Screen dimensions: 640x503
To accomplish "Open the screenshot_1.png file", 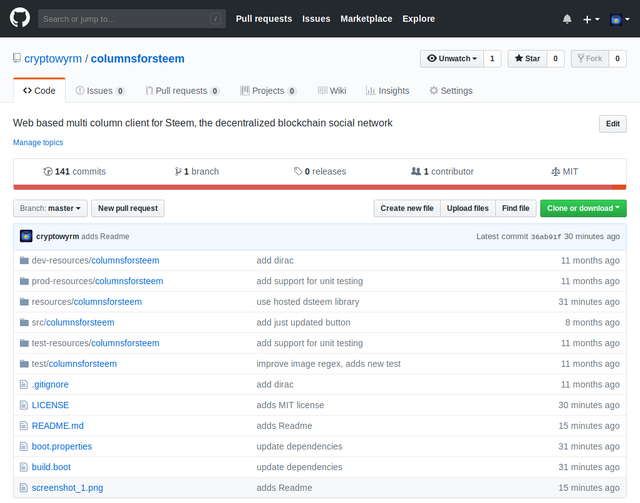I will [67, 488].
